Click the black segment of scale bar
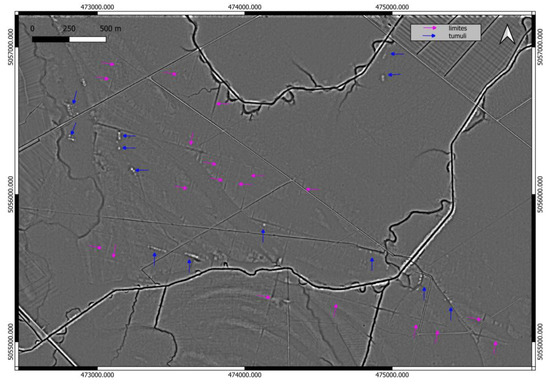Image resolution: width=550 pixels, height=385 pixels. (x=51, y=39)
